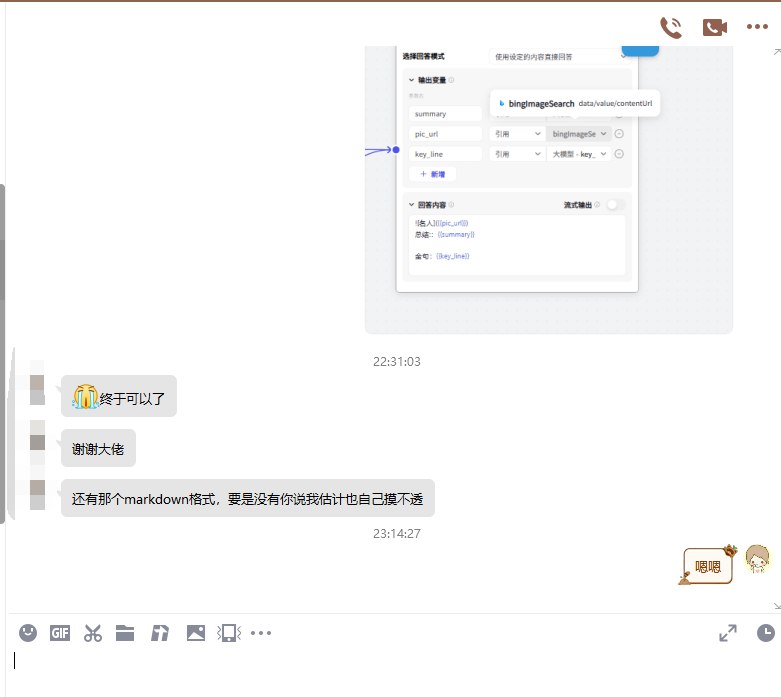781x697 pixels.
Task: Start a voice call
Action: (x=670, y=27)
